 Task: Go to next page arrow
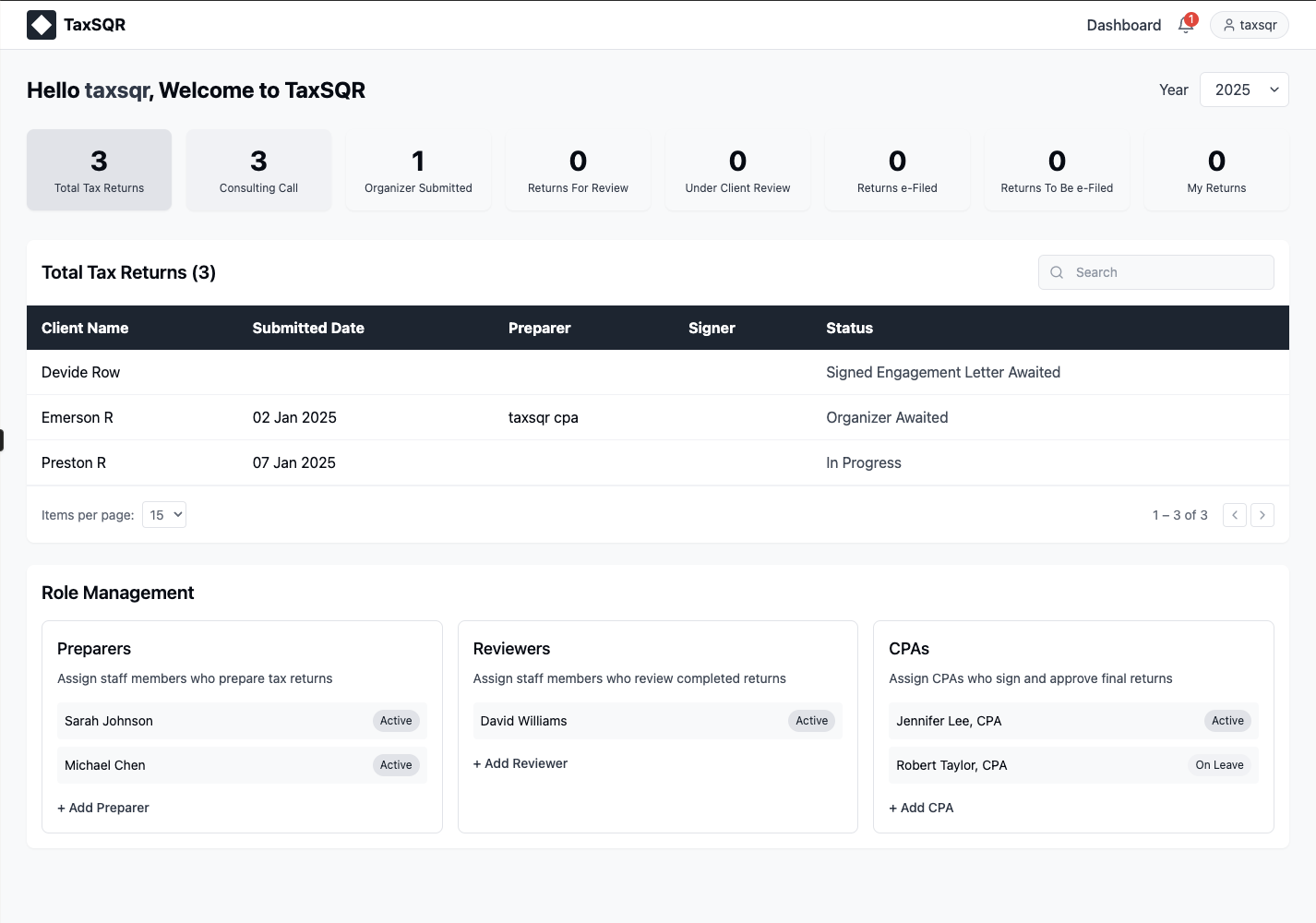click(x=1262, y=515)
